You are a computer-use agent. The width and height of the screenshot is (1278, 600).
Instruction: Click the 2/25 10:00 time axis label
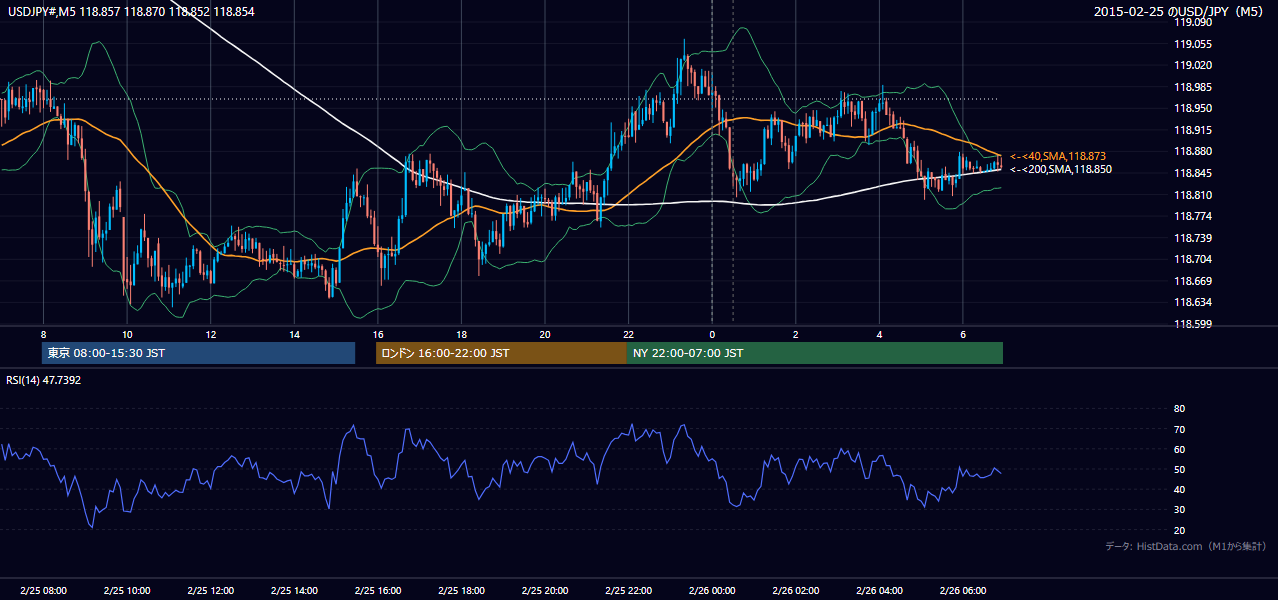point(127,591)
